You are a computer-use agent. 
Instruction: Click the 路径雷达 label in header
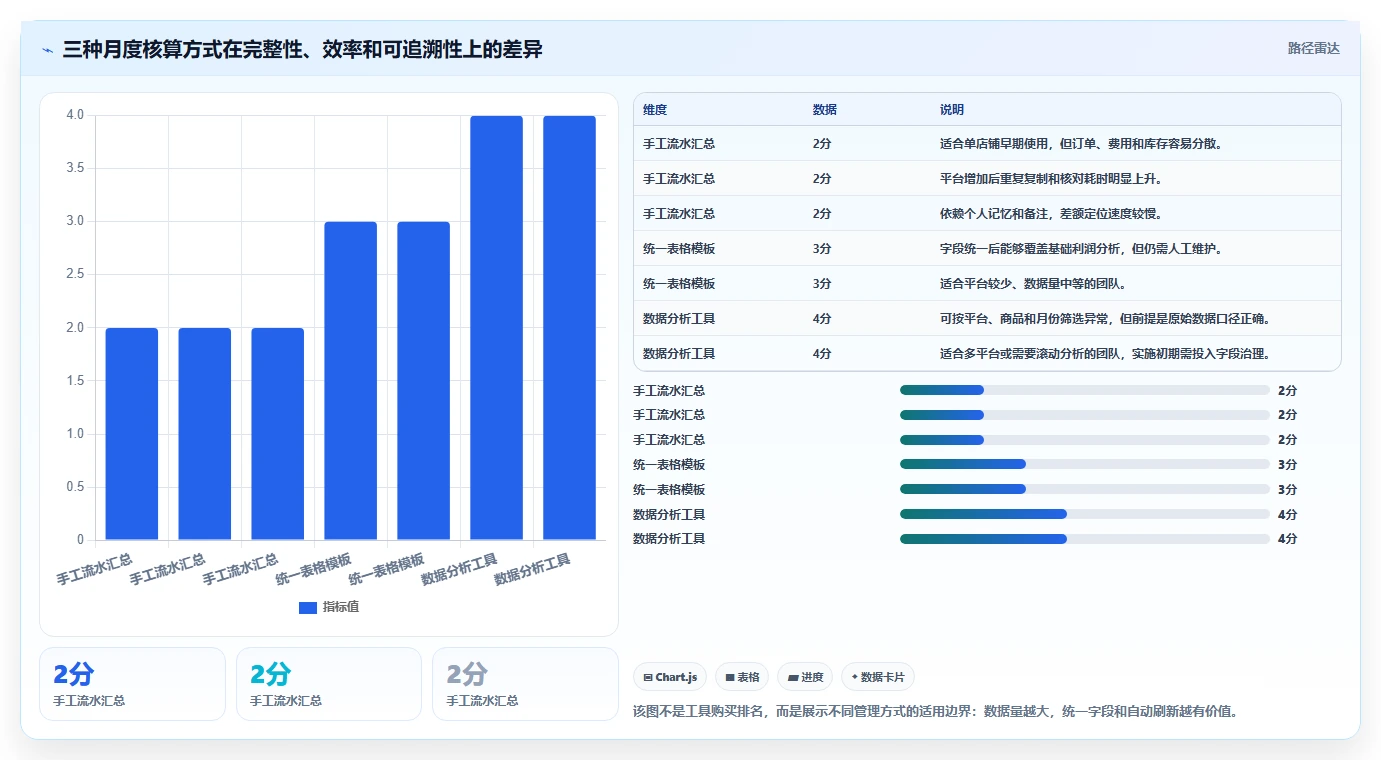pos(1313,48)
